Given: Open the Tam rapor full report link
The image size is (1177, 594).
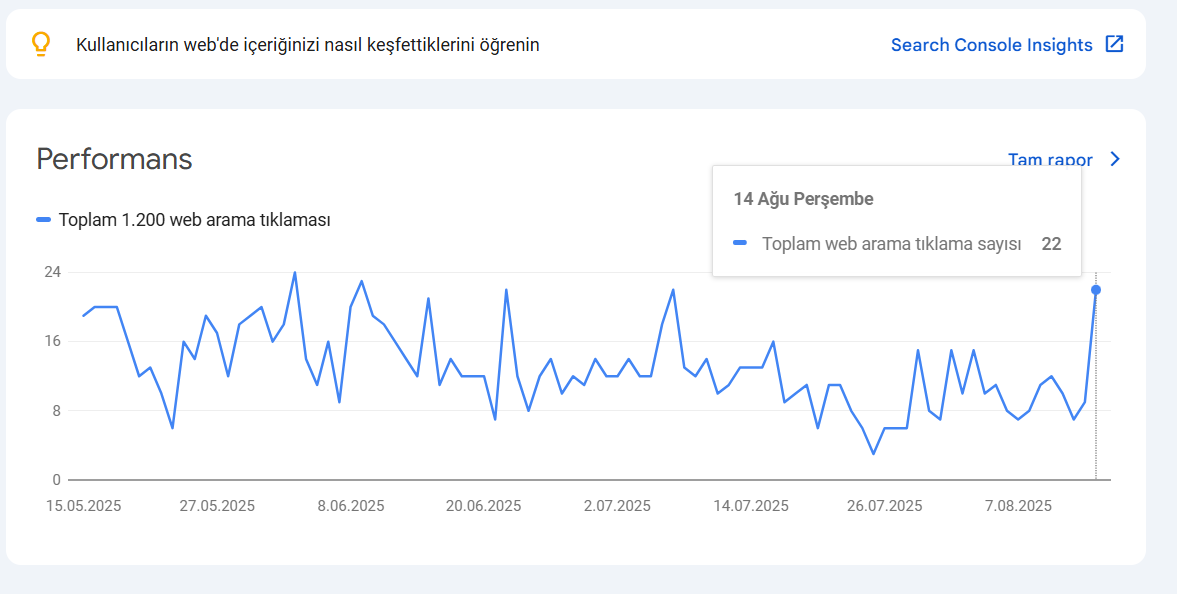Looking at the screenshot, I should pyautogui.click(x=1050, y=159).
